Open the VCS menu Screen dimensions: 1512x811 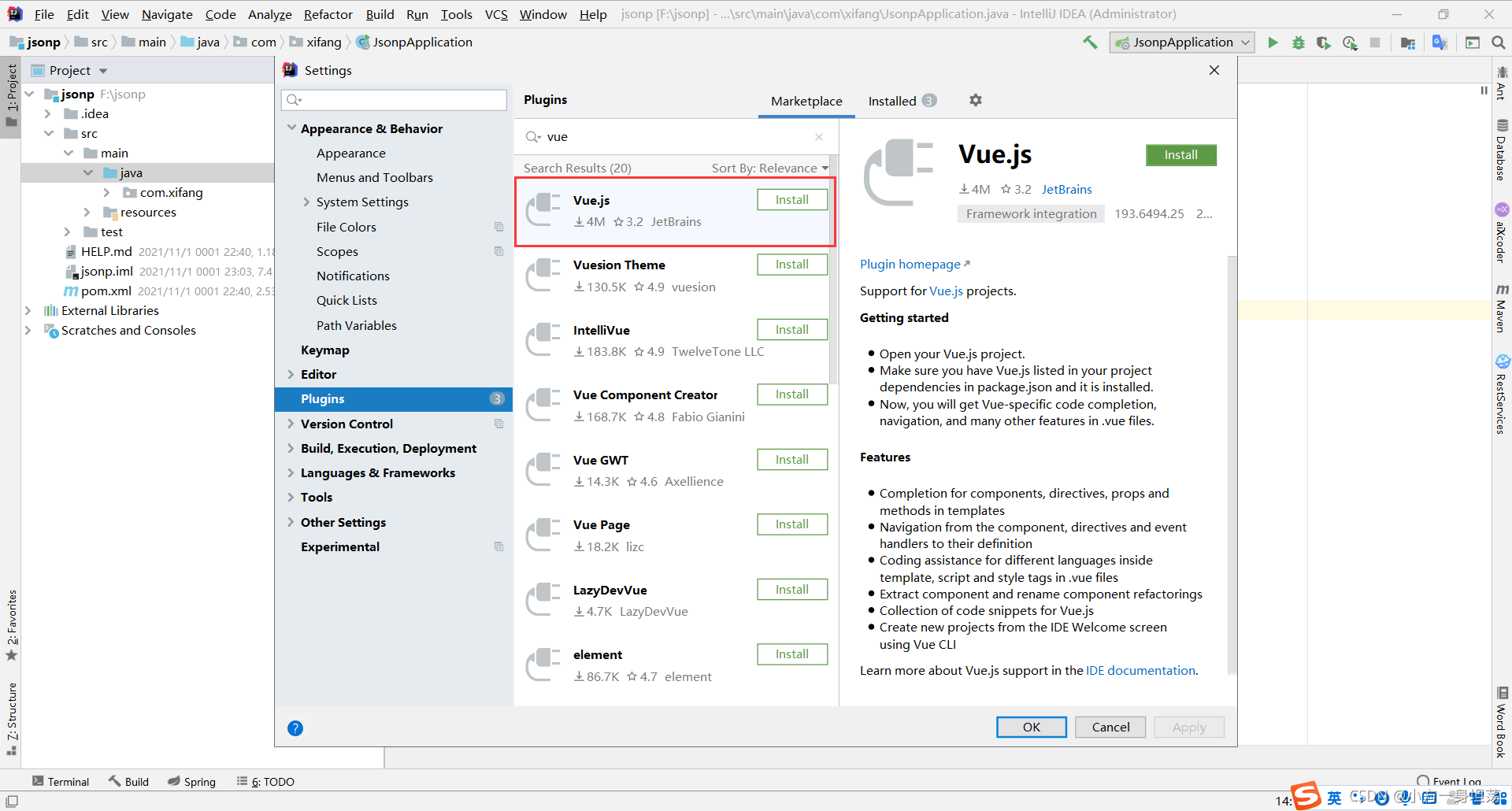coord(496,14)
